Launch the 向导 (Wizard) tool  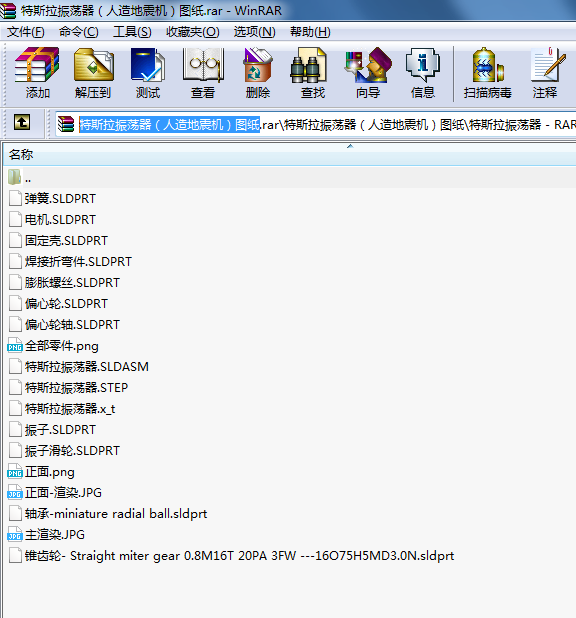[x=368, y=65]
